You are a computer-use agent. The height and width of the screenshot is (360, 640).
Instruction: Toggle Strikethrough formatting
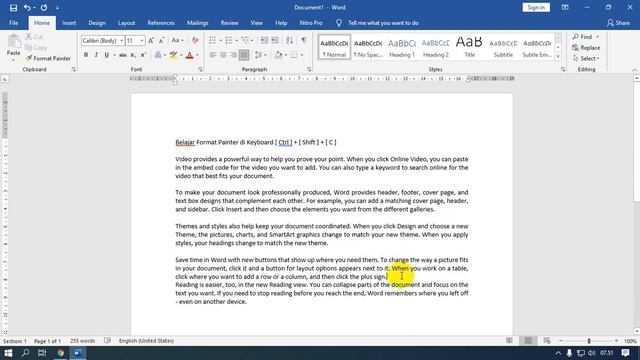coord(122,55)
